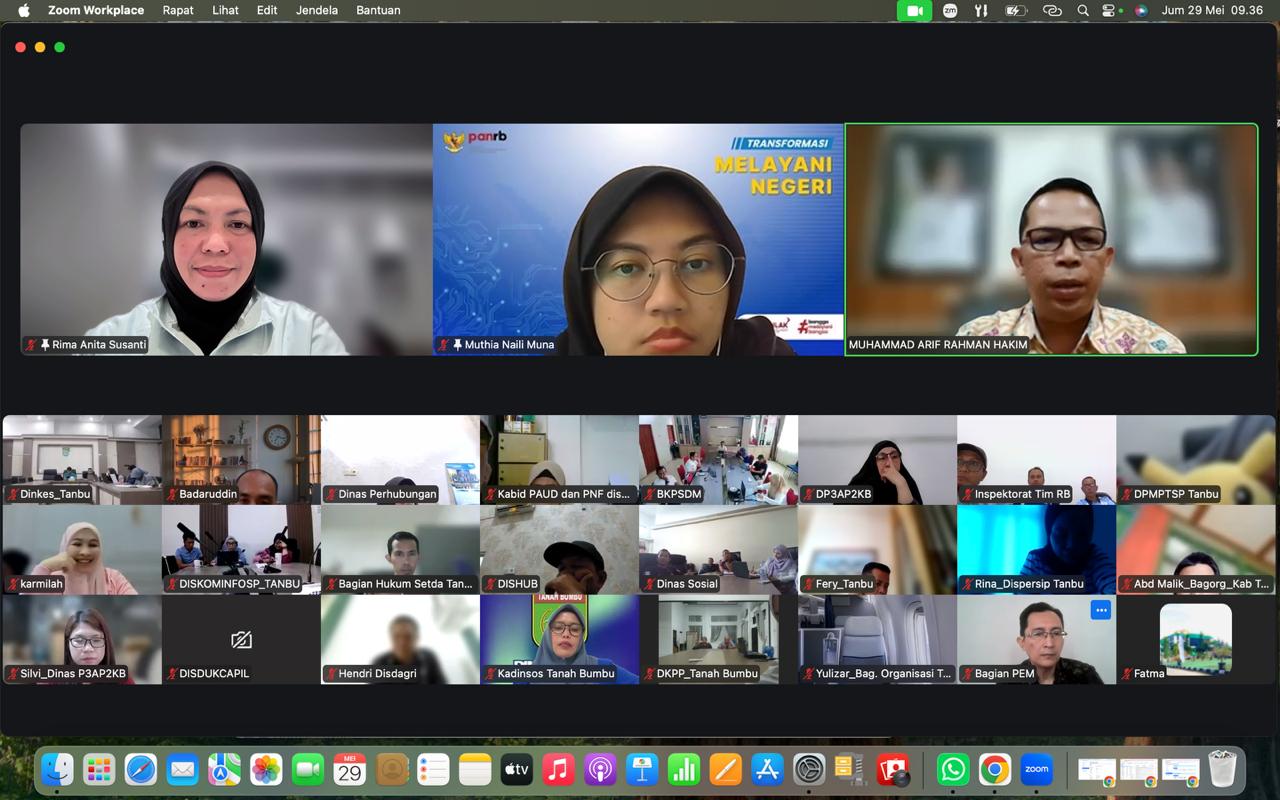Open the Lihat menu

click(225, 11)
